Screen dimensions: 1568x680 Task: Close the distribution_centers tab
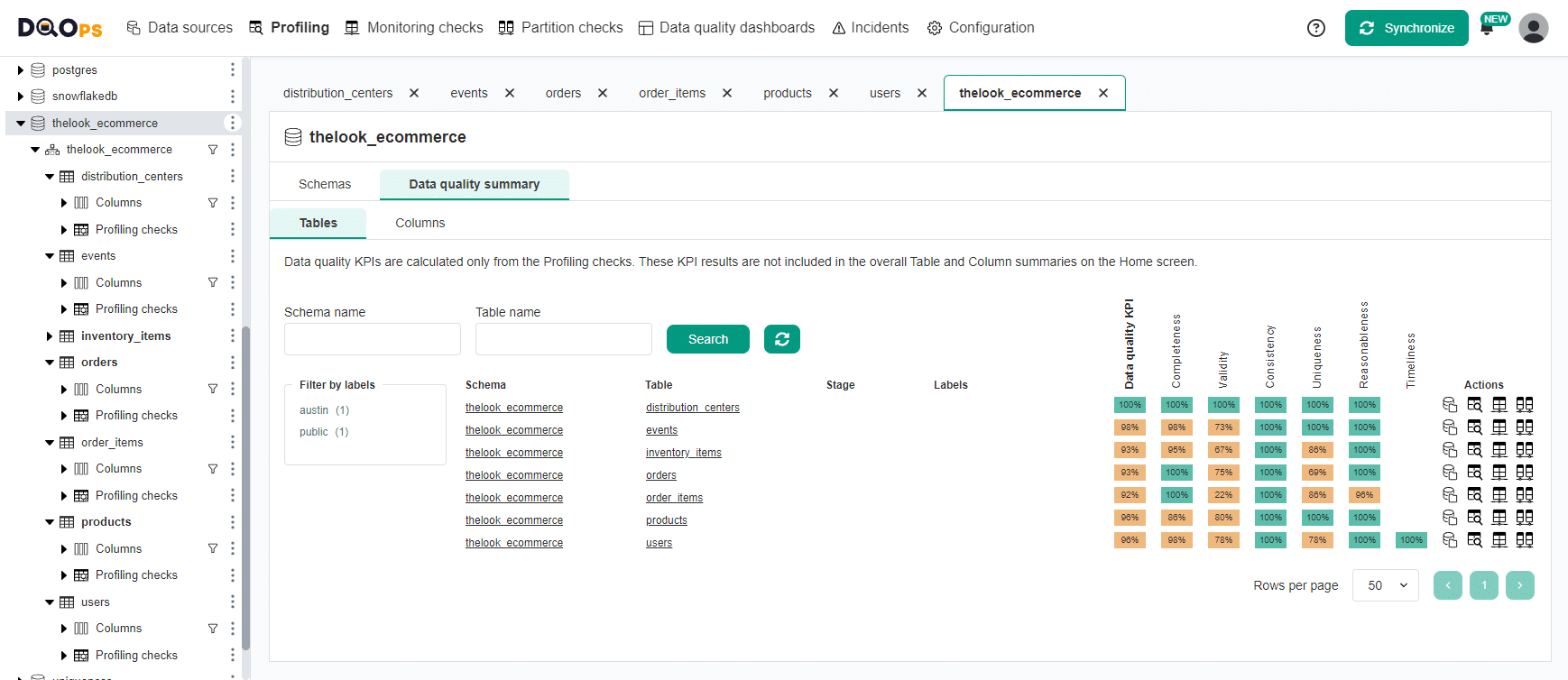click(x=414, y=93)
